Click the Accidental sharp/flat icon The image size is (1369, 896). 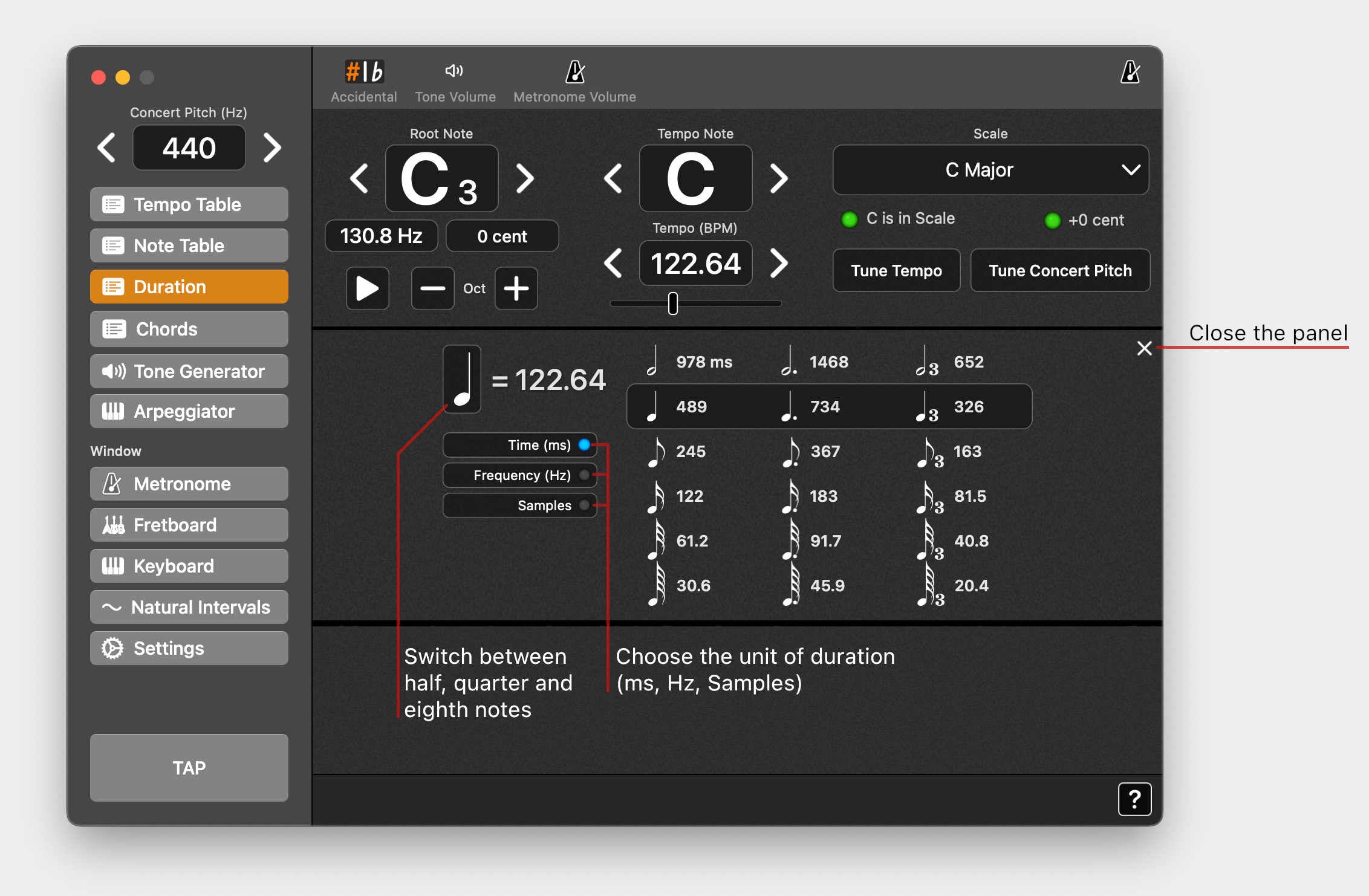(x=364, y=72)
